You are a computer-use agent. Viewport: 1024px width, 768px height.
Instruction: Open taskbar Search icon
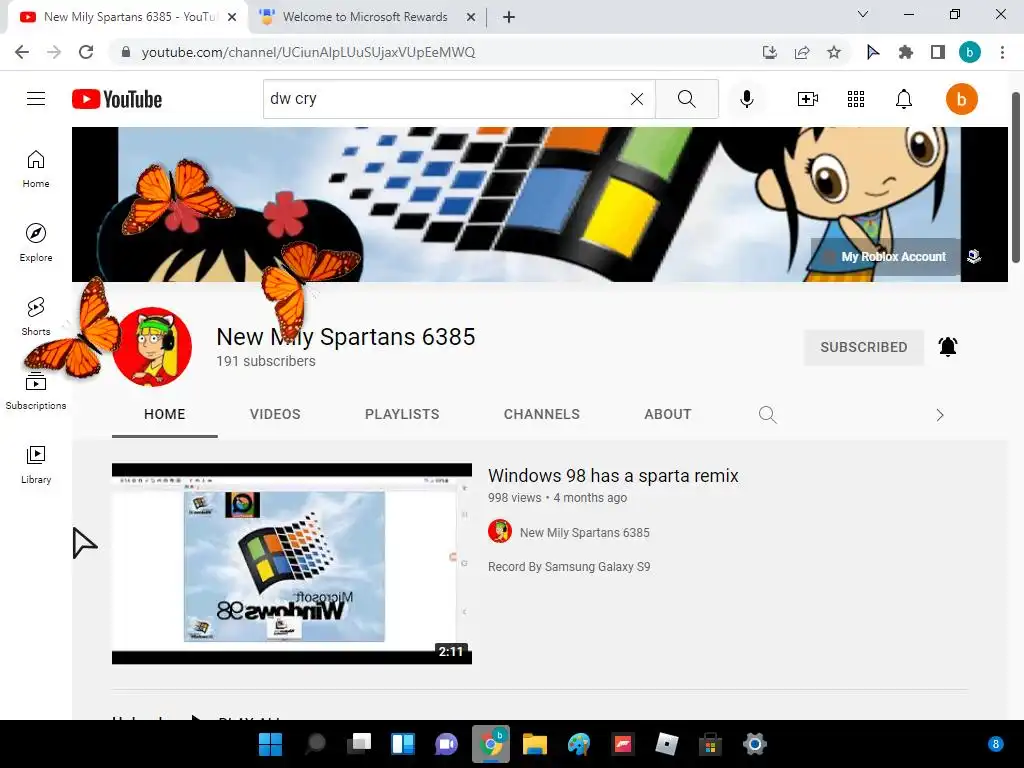[315, 744]
